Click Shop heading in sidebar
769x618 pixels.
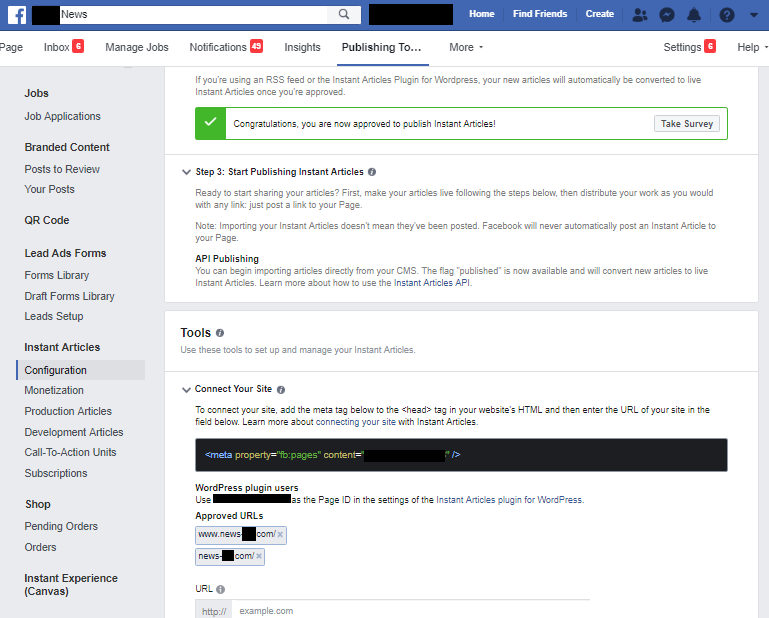pyautogui.click(x=38, y=504)
